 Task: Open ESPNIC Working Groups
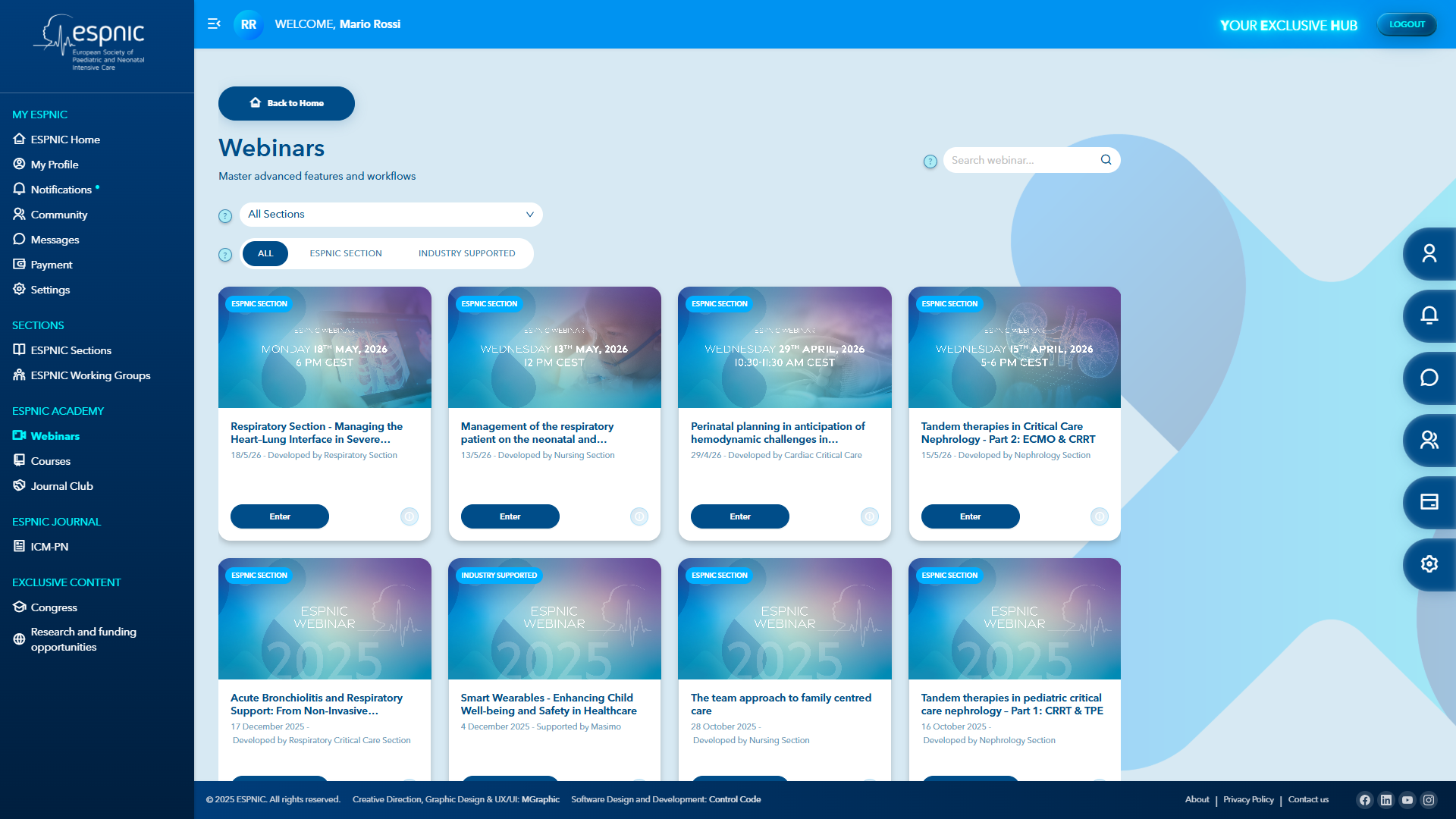pyautogui.click(x=82, y=375)
